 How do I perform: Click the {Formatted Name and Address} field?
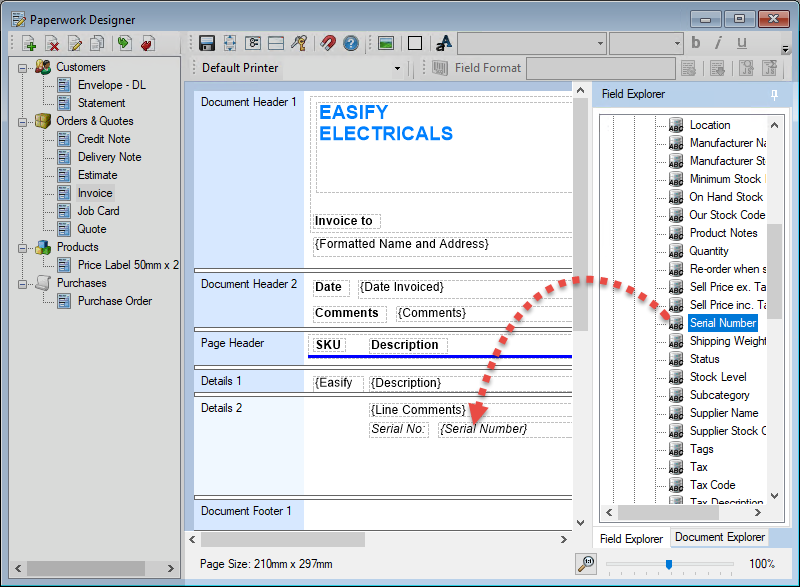(402, 244)
